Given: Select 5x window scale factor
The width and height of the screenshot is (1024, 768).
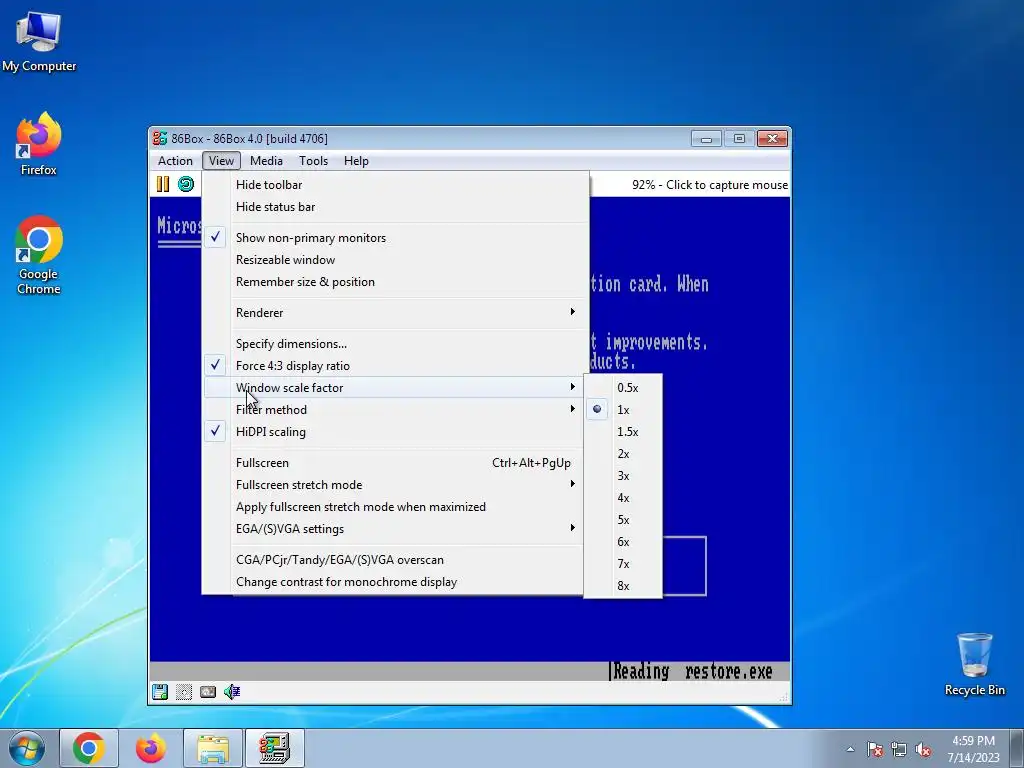Looking at the screenshot, I should coord(623,520).
